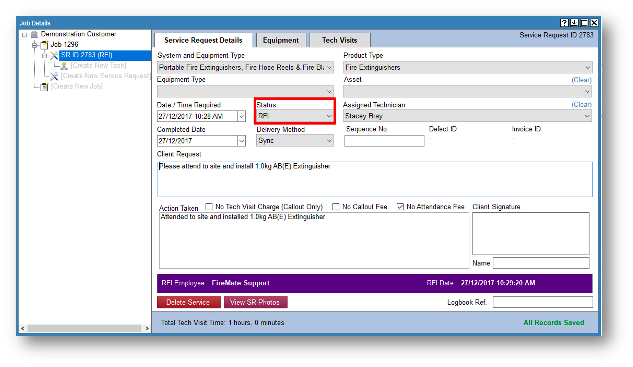Click the Delete Service button
This screenshot has width=633, height=367.
pos(189,302)
